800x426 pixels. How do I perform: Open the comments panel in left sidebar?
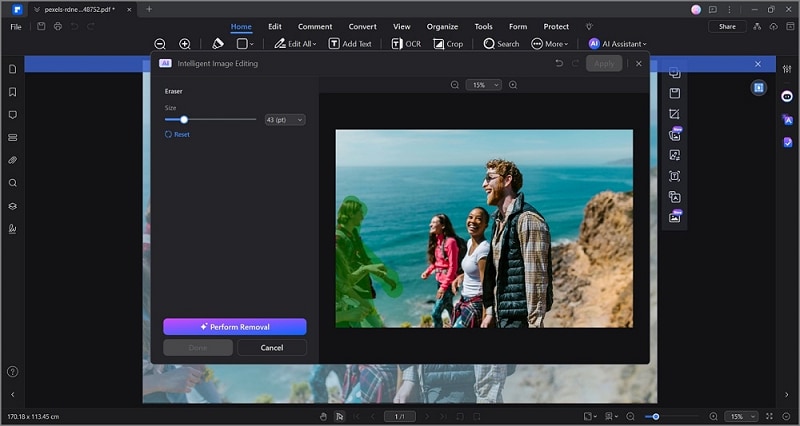tap(13, 115)
